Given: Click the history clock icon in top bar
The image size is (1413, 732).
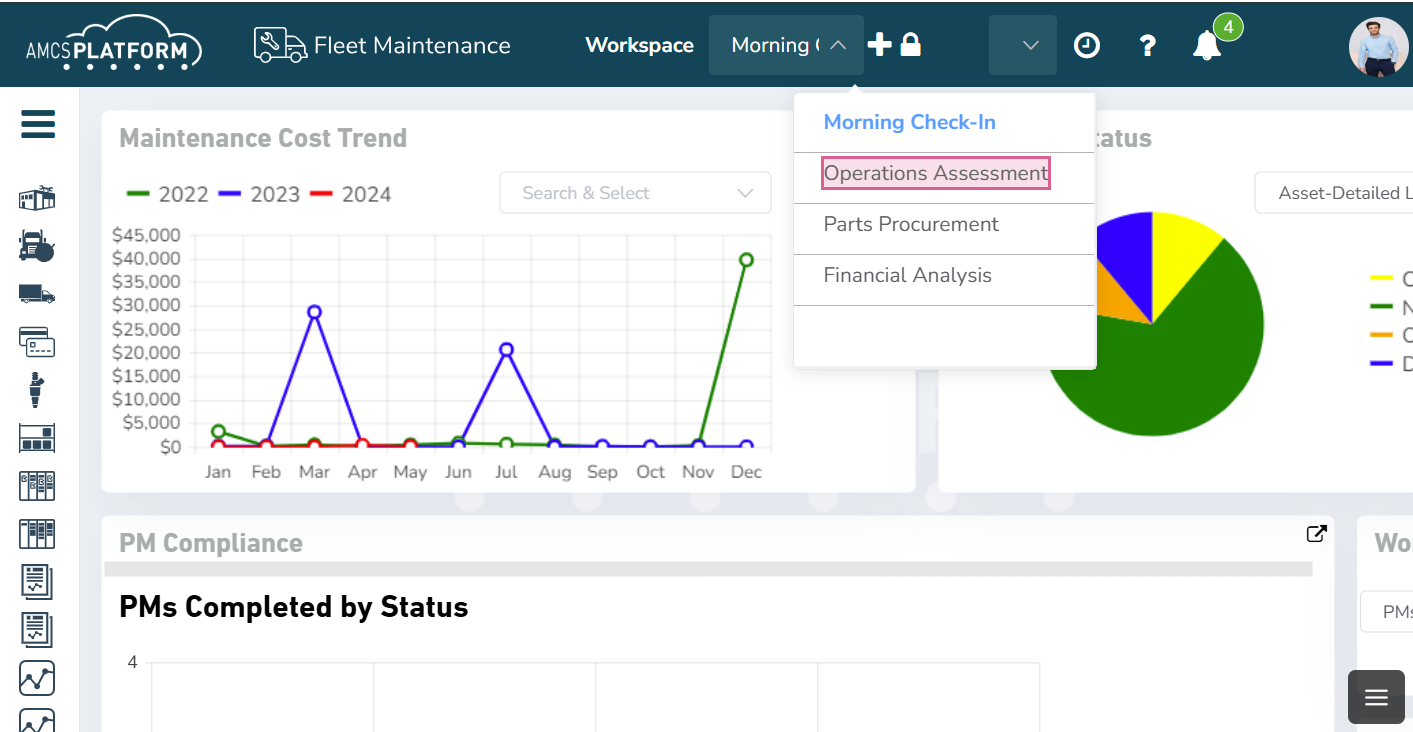Looking at the screenshot, I should [1086, 45].
